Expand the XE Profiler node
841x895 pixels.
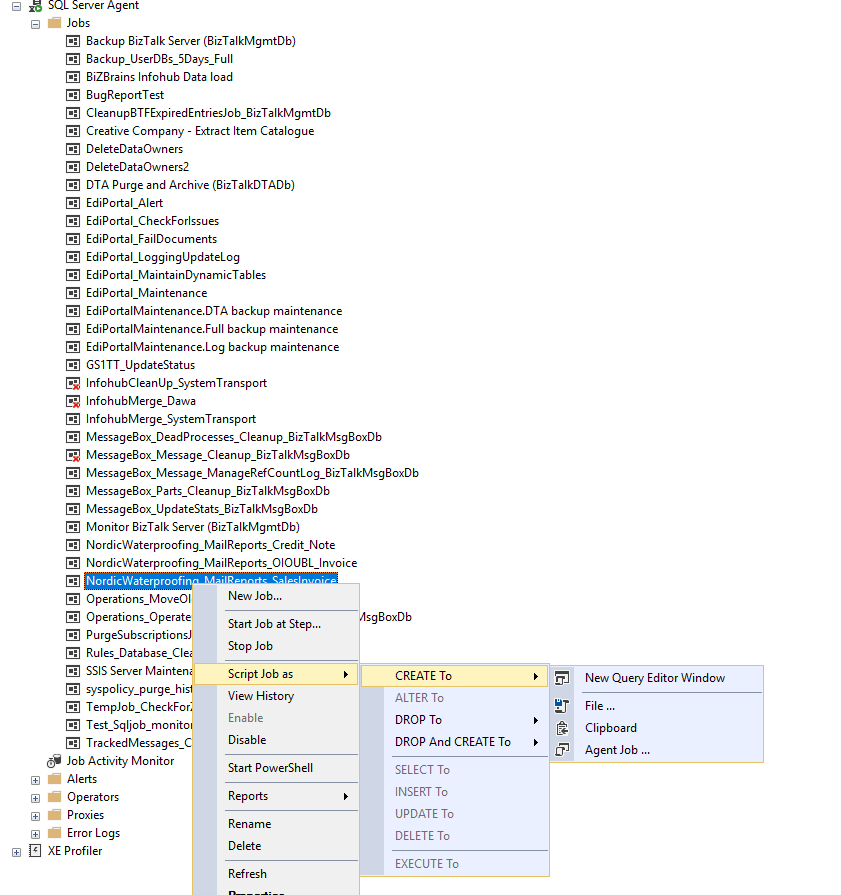16,851
